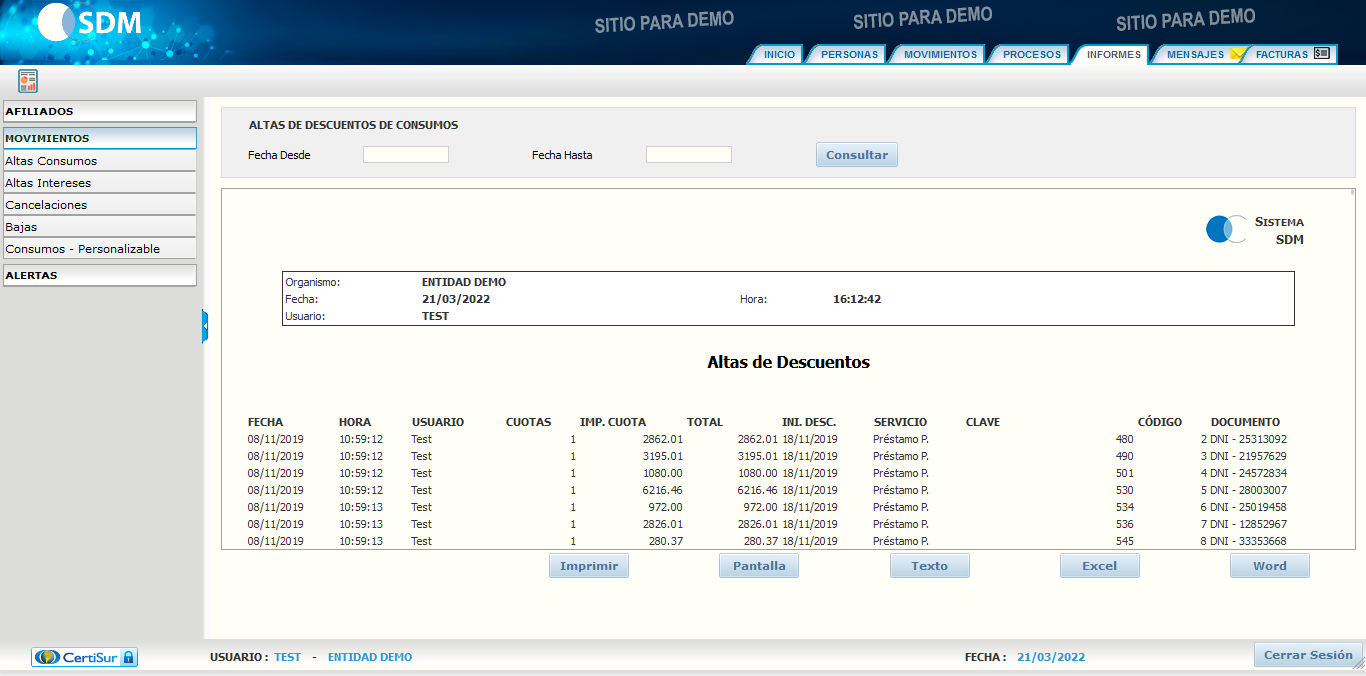Click document cell 5 DNI - 28003007

click(1244, 490)
